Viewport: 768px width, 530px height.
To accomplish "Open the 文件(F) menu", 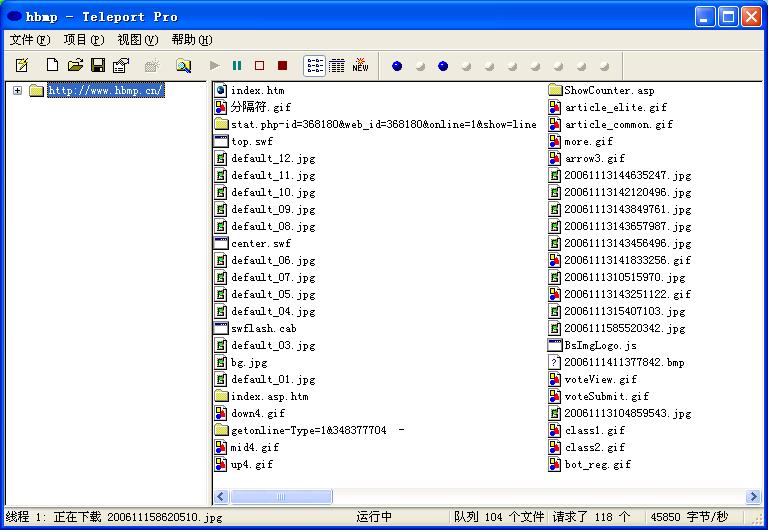I will pos(29,40).
